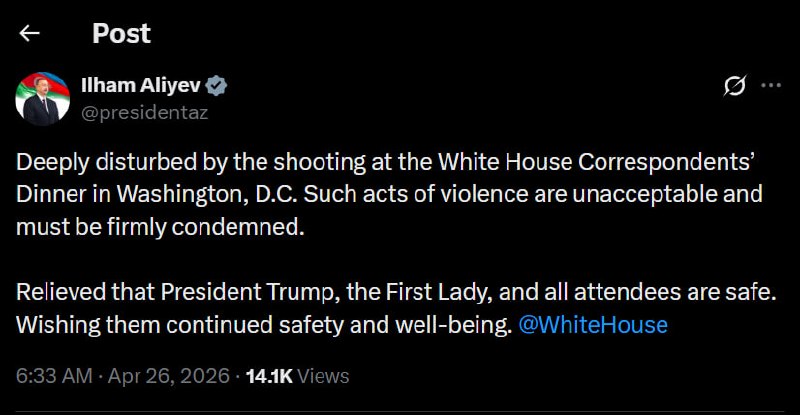This screenshot has width=800, height=415.
Task: Click the Post page heading
Action: tap(121, 33)
